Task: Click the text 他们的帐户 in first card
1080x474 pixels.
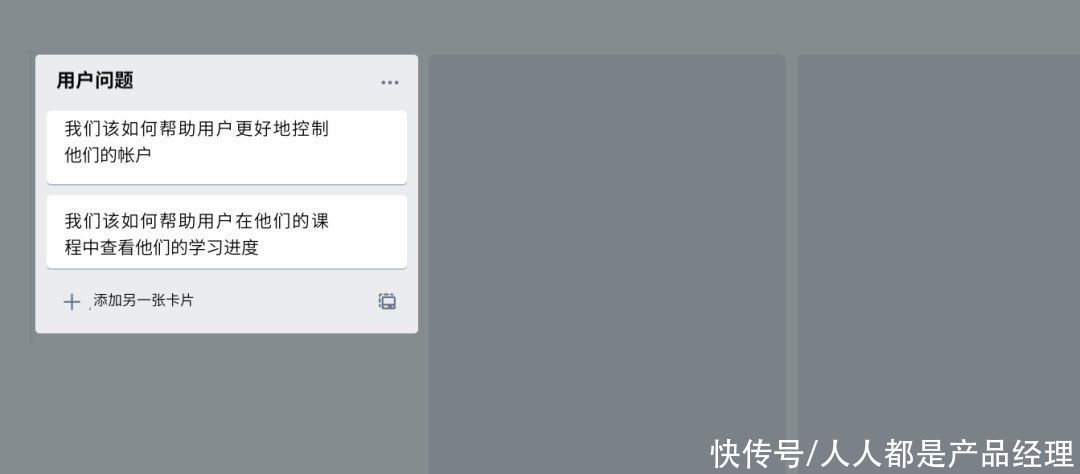Action: (x=107, y=155)
